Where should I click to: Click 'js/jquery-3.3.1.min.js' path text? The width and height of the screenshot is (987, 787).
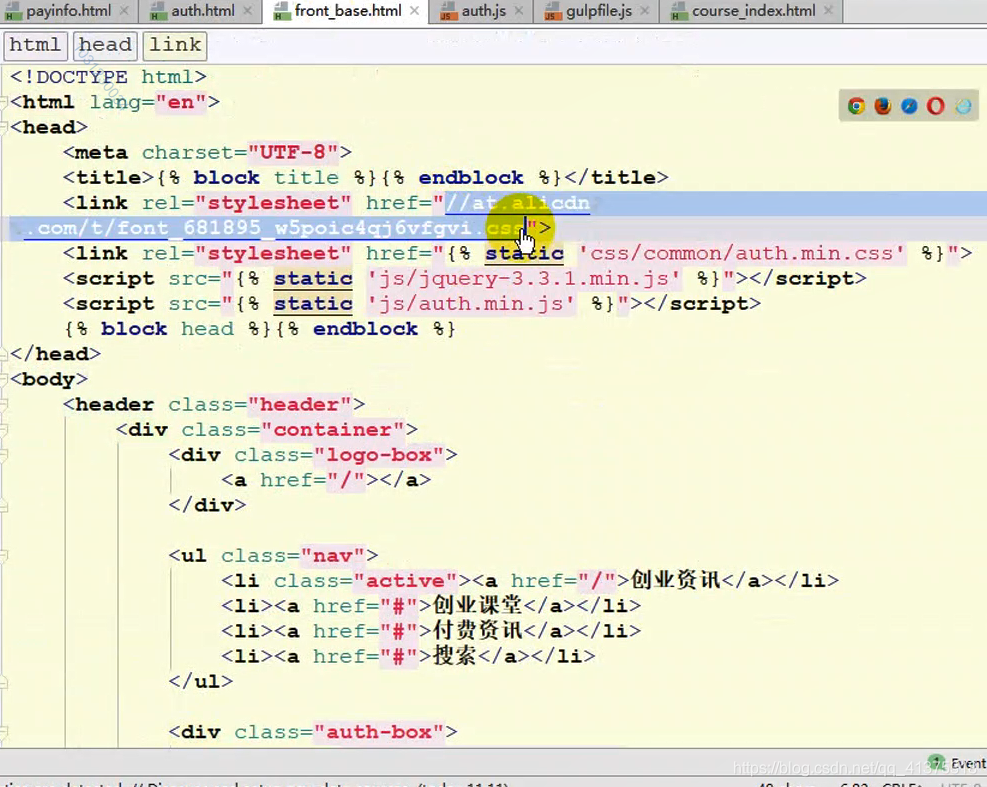[x=524, y=278]
